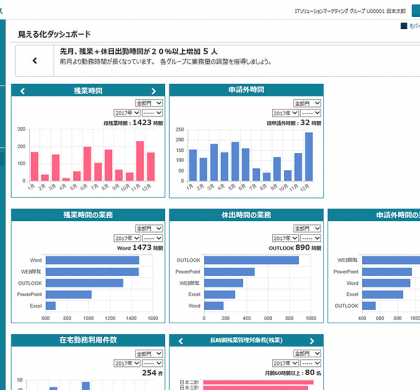Click the top pink bar in 長時間残業管理対象者 chart
420x390 pixels.
(258, 382)
